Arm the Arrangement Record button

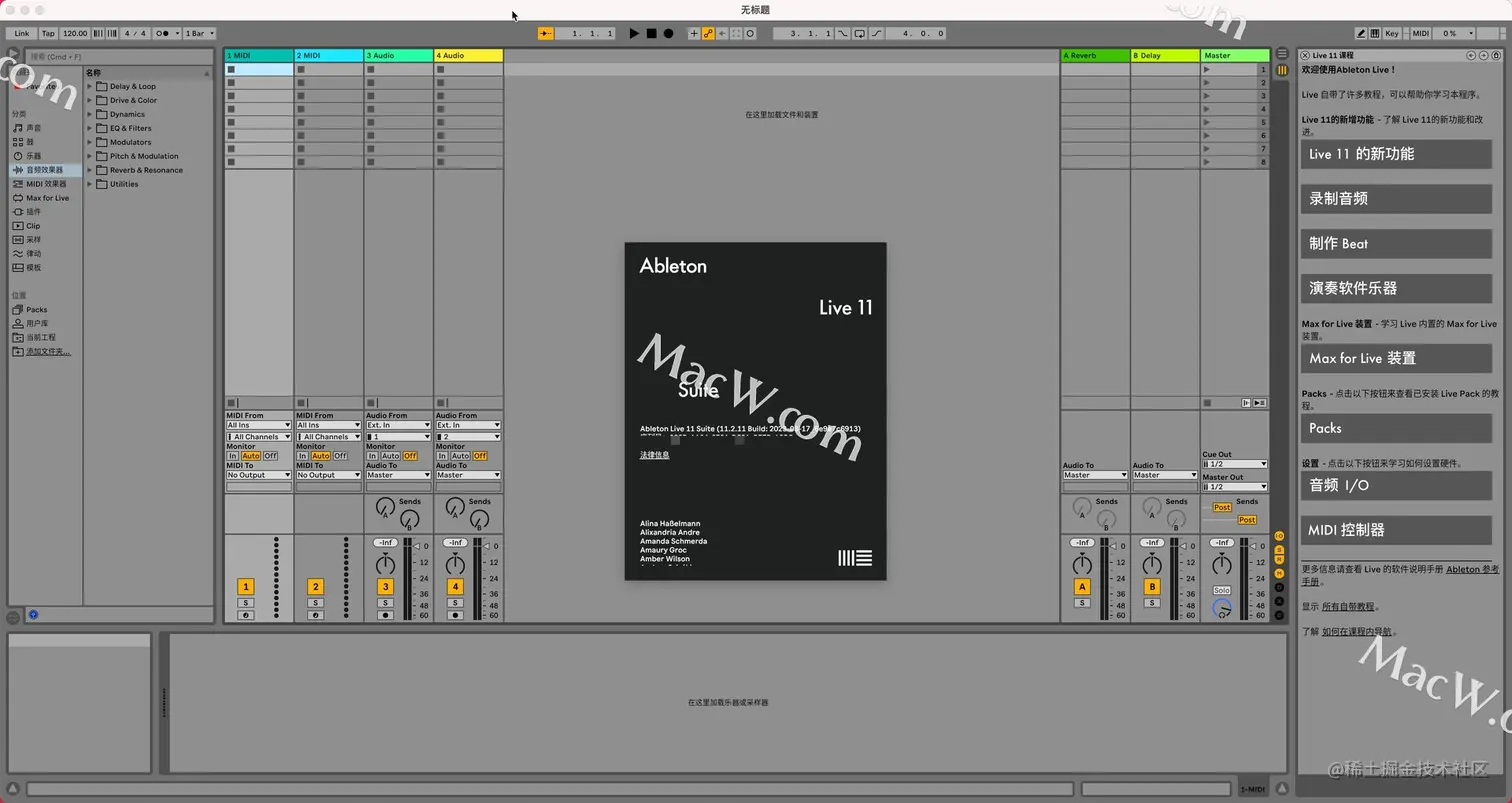(x=668, y=33)
